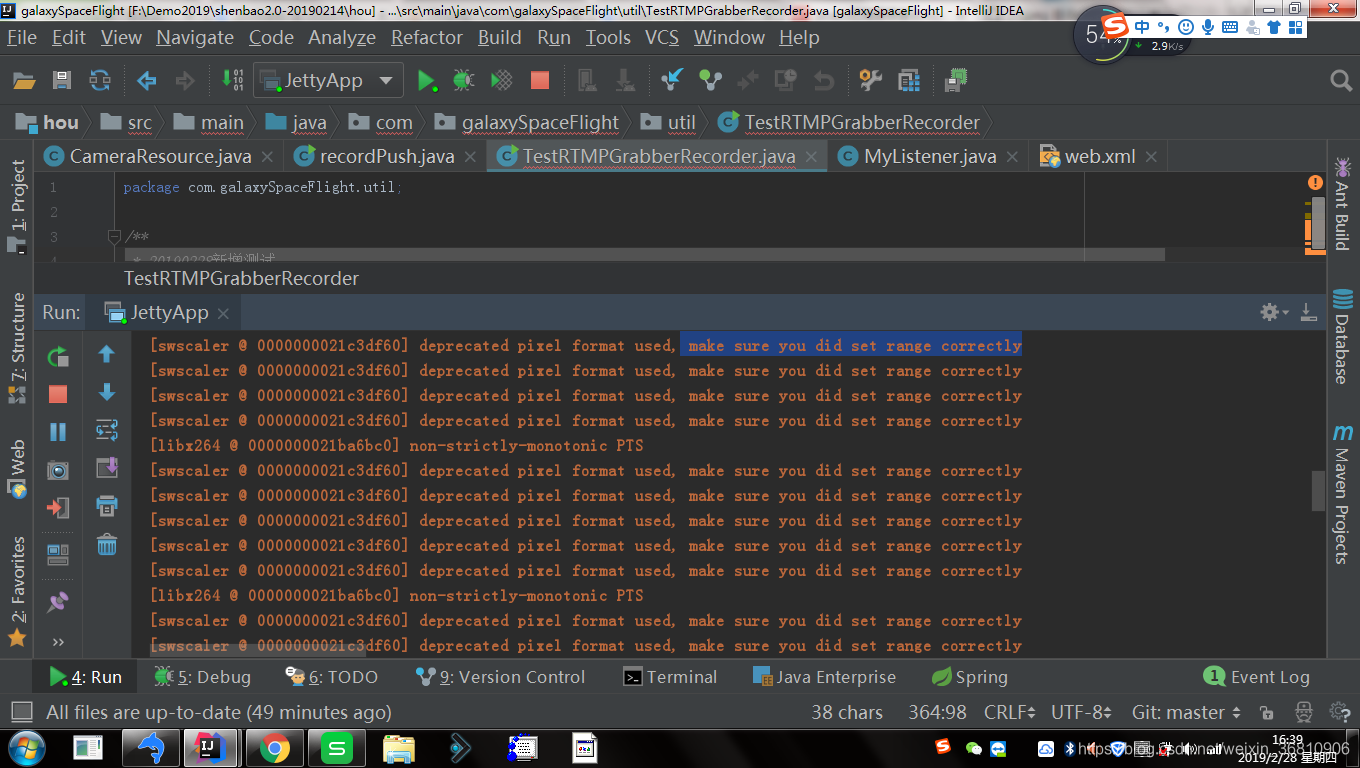1360x768 pixels.
Task: Open Git master branch popup
Action: [1187, 713]
